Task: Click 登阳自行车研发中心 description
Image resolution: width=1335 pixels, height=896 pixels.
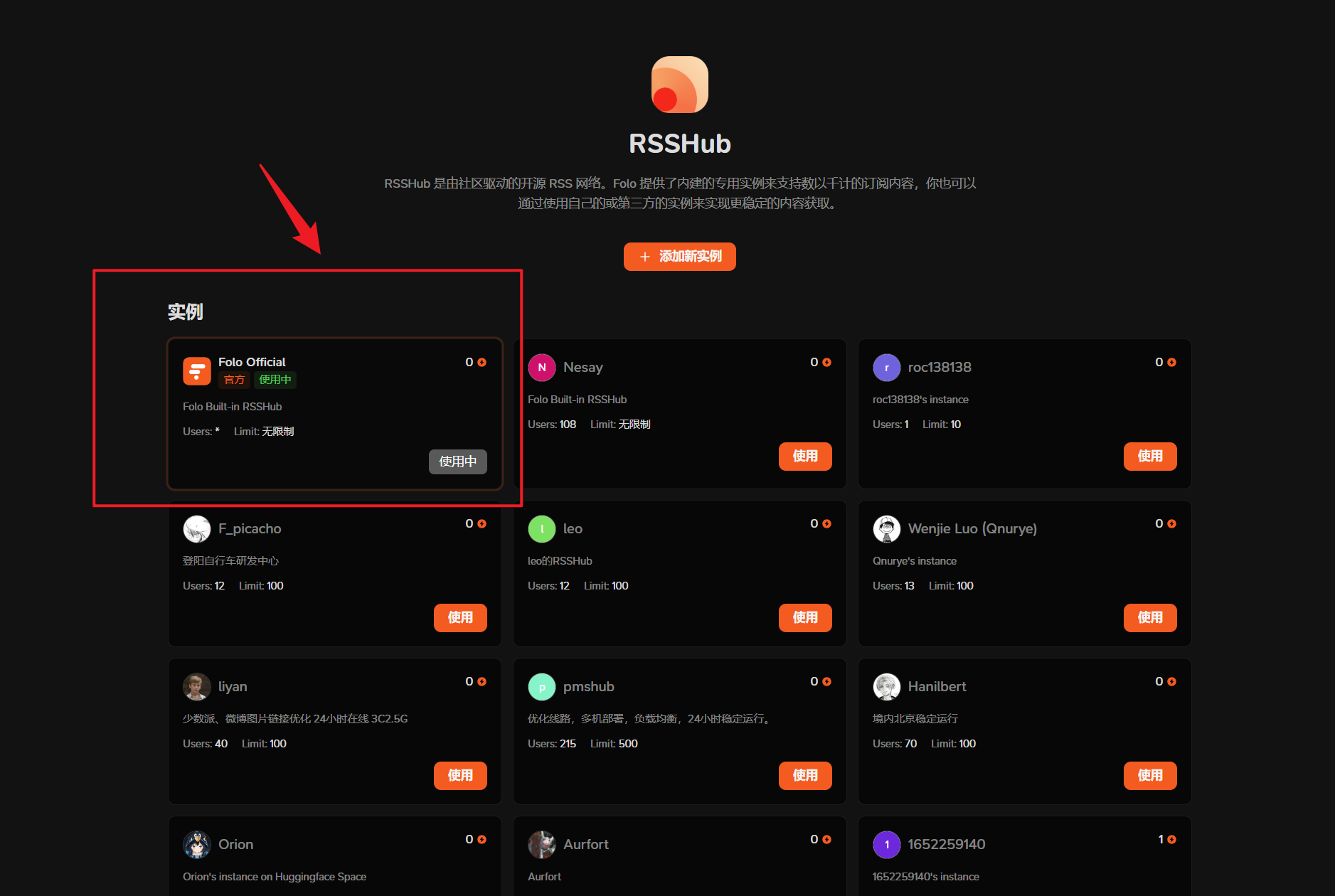Action: [230, 561]
